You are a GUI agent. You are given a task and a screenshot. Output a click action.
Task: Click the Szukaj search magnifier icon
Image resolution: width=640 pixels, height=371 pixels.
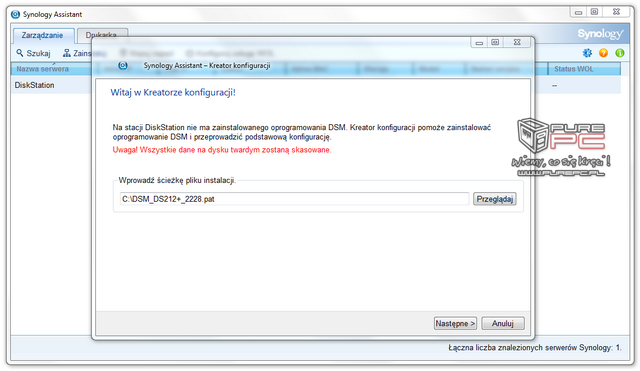[x=19, y=53]
